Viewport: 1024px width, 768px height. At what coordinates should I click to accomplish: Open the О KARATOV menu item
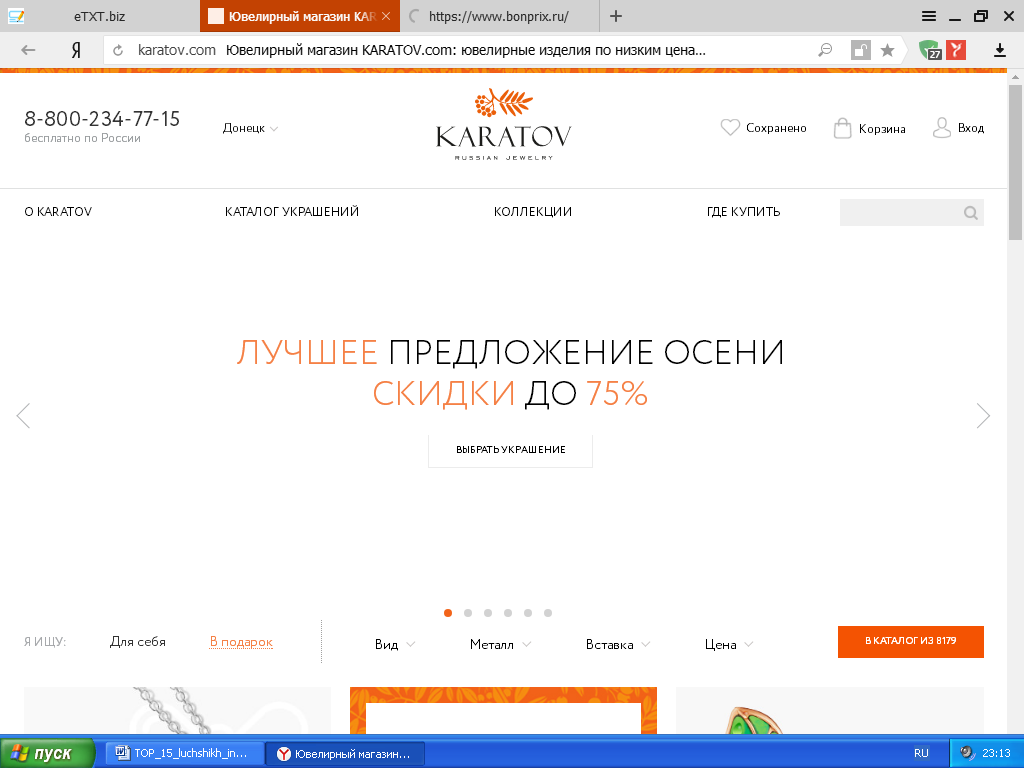58,212
